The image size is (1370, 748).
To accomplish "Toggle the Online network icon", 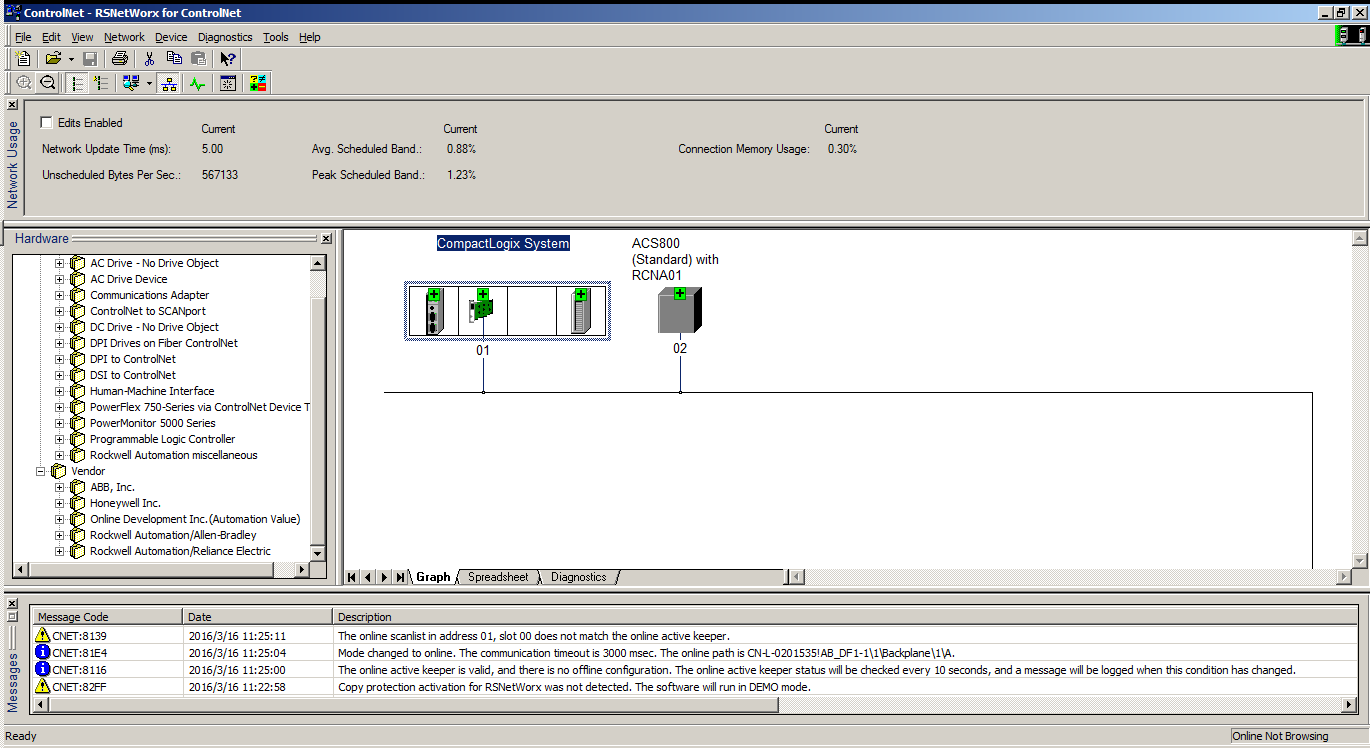I will click(x=170, y=84).
